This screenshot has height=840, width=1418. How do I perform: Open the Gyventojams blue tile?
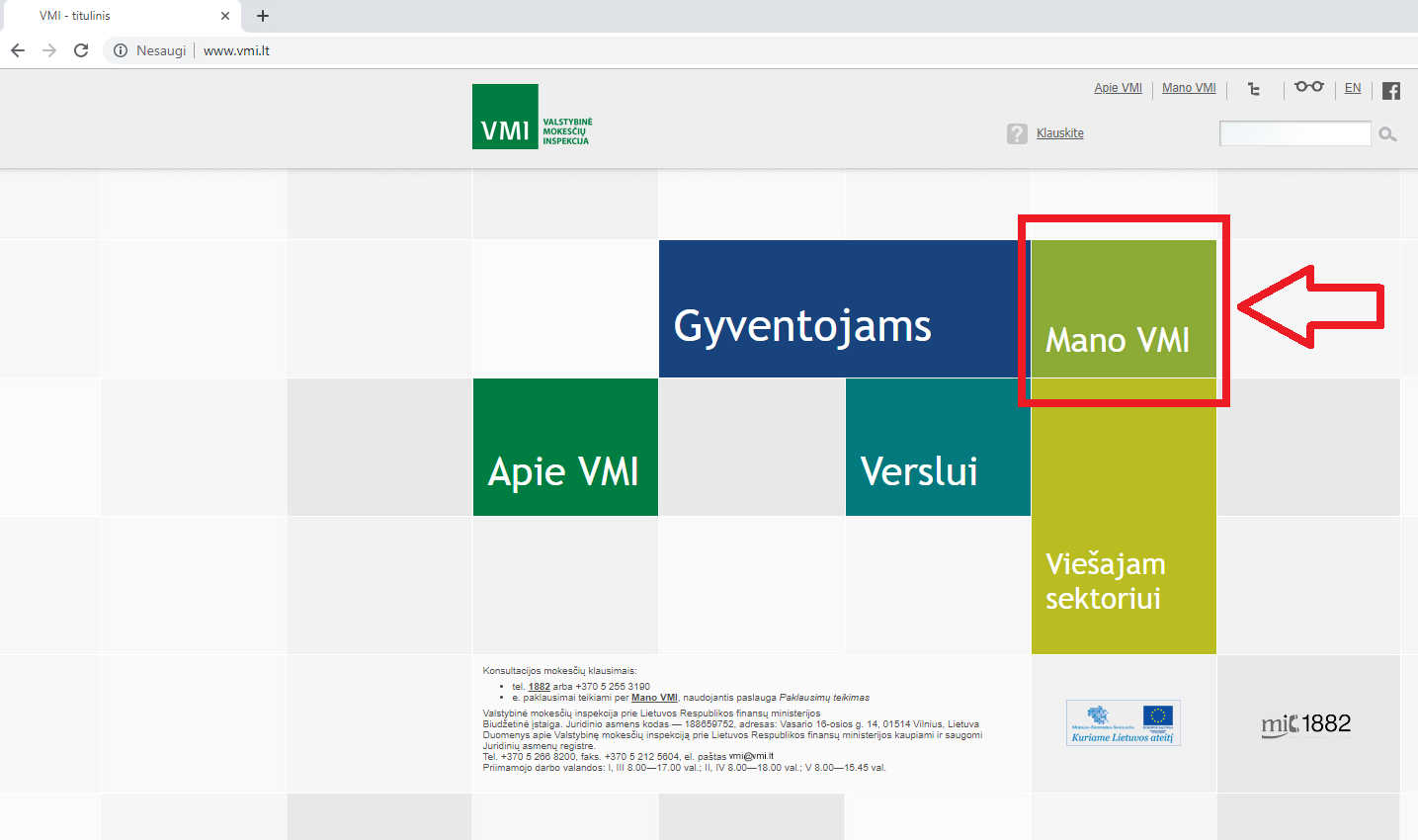tap(845, 308)
